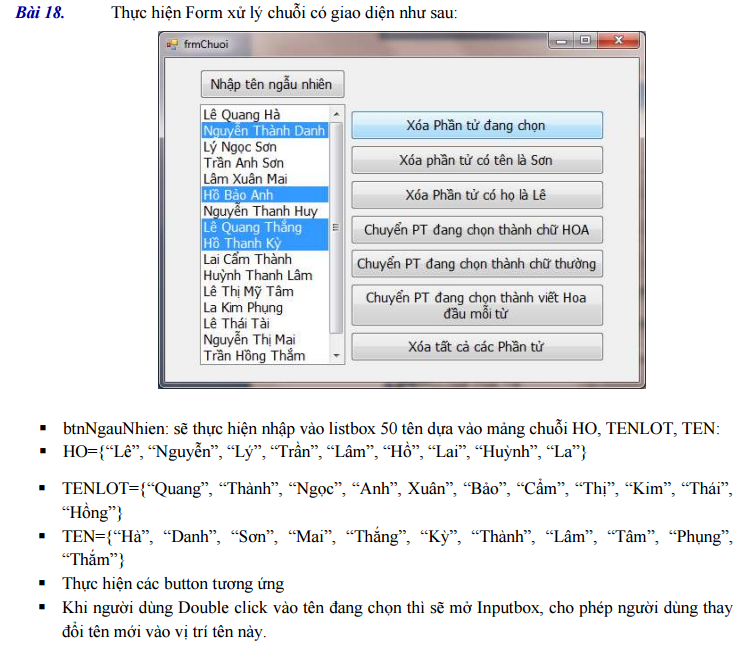Minimize the frmChuoi window
Viewport: 747px width, 650px height.
click(x=561, y=41)
